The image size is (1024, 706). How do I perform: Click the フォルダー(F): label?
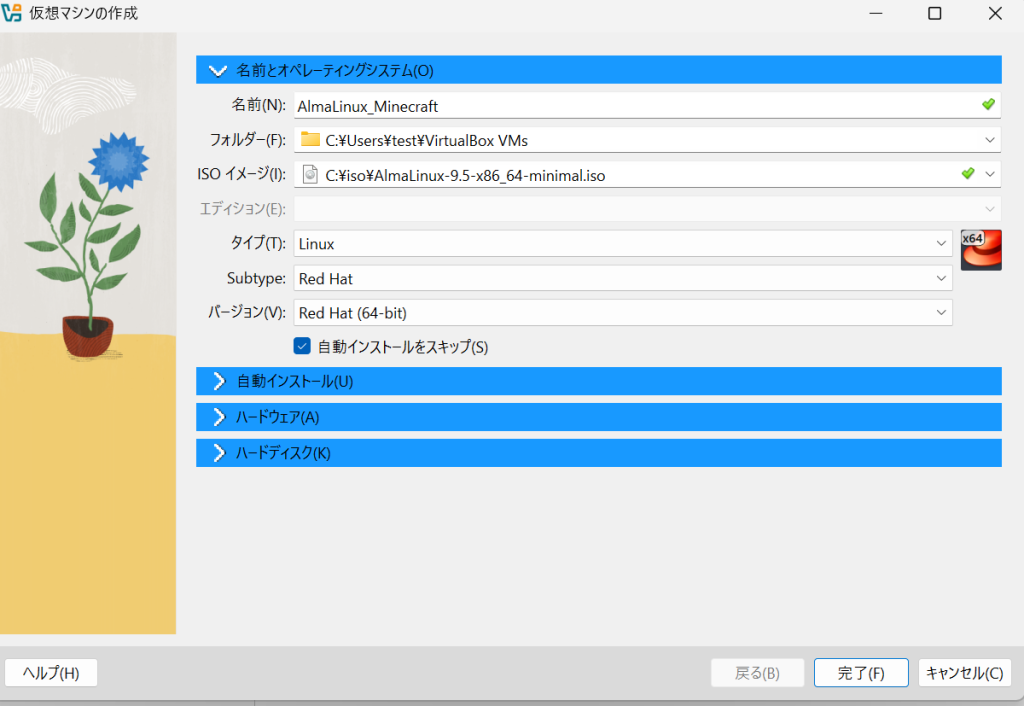tap(248, 139)
